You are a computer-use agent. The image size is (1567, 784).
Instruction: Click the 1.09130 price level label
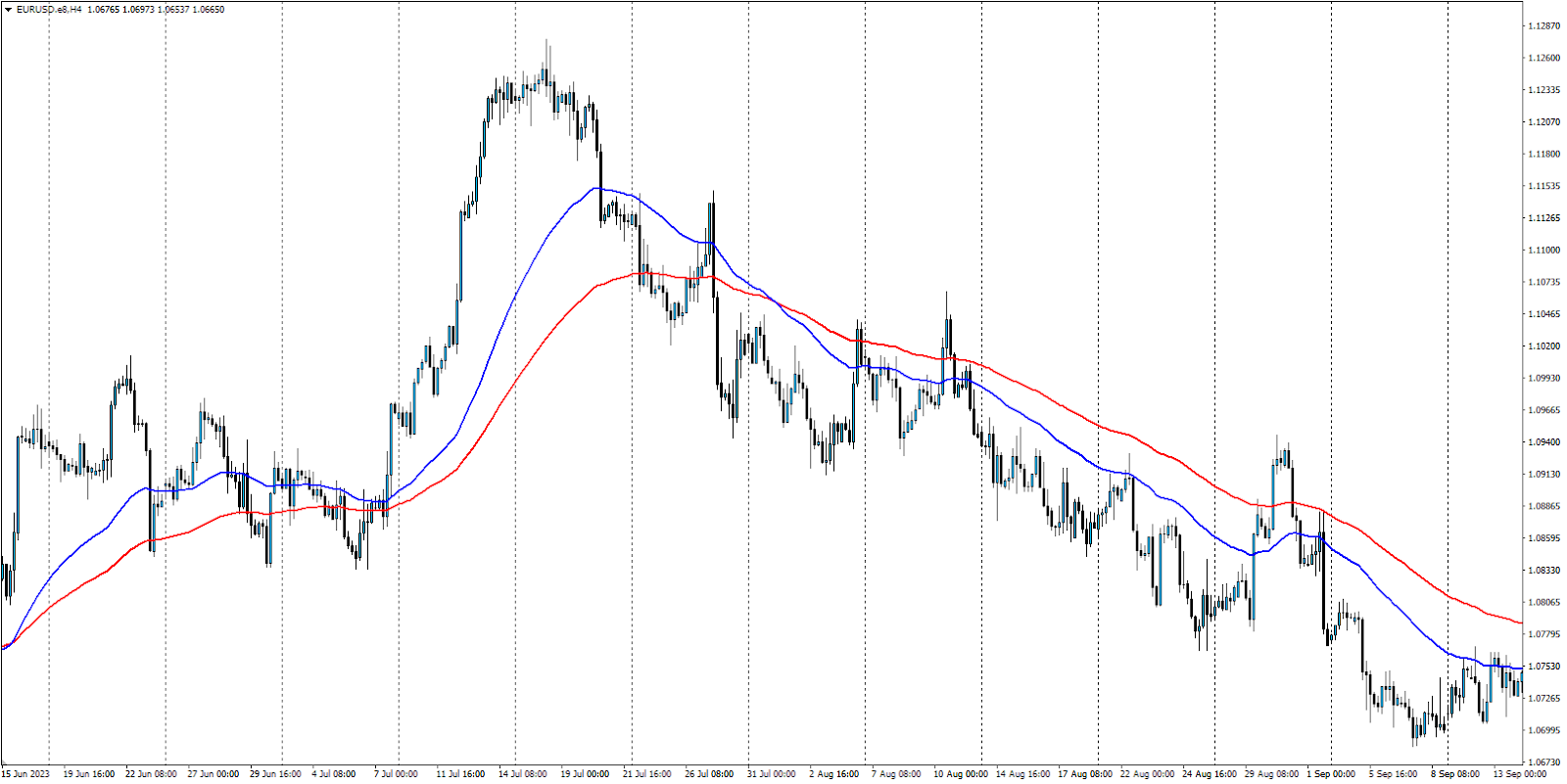pos(1544,475)
